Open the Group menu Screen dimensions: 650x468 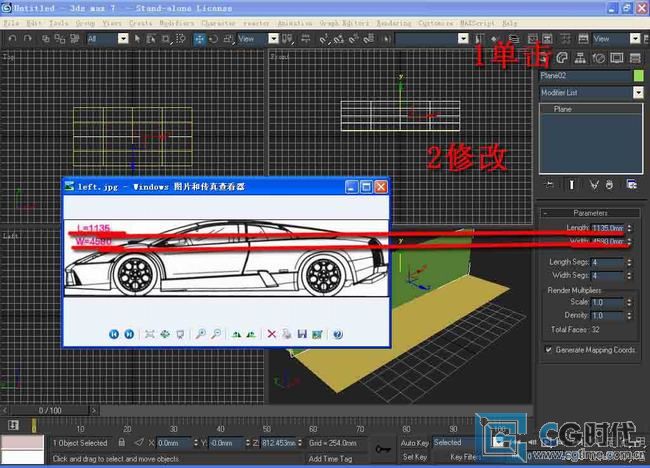pyautogui.click(x=85, y=23)
